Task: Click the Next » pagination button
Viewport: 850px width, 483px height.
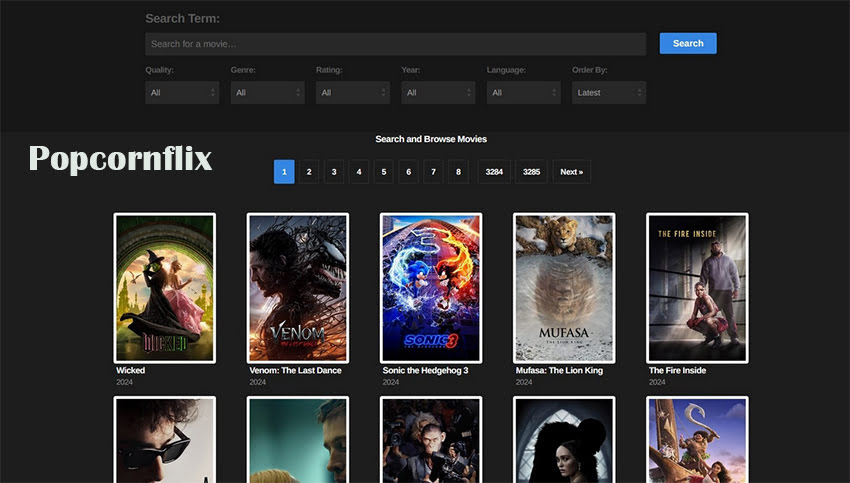Action: pyautogui.click(x=571, y=172)
